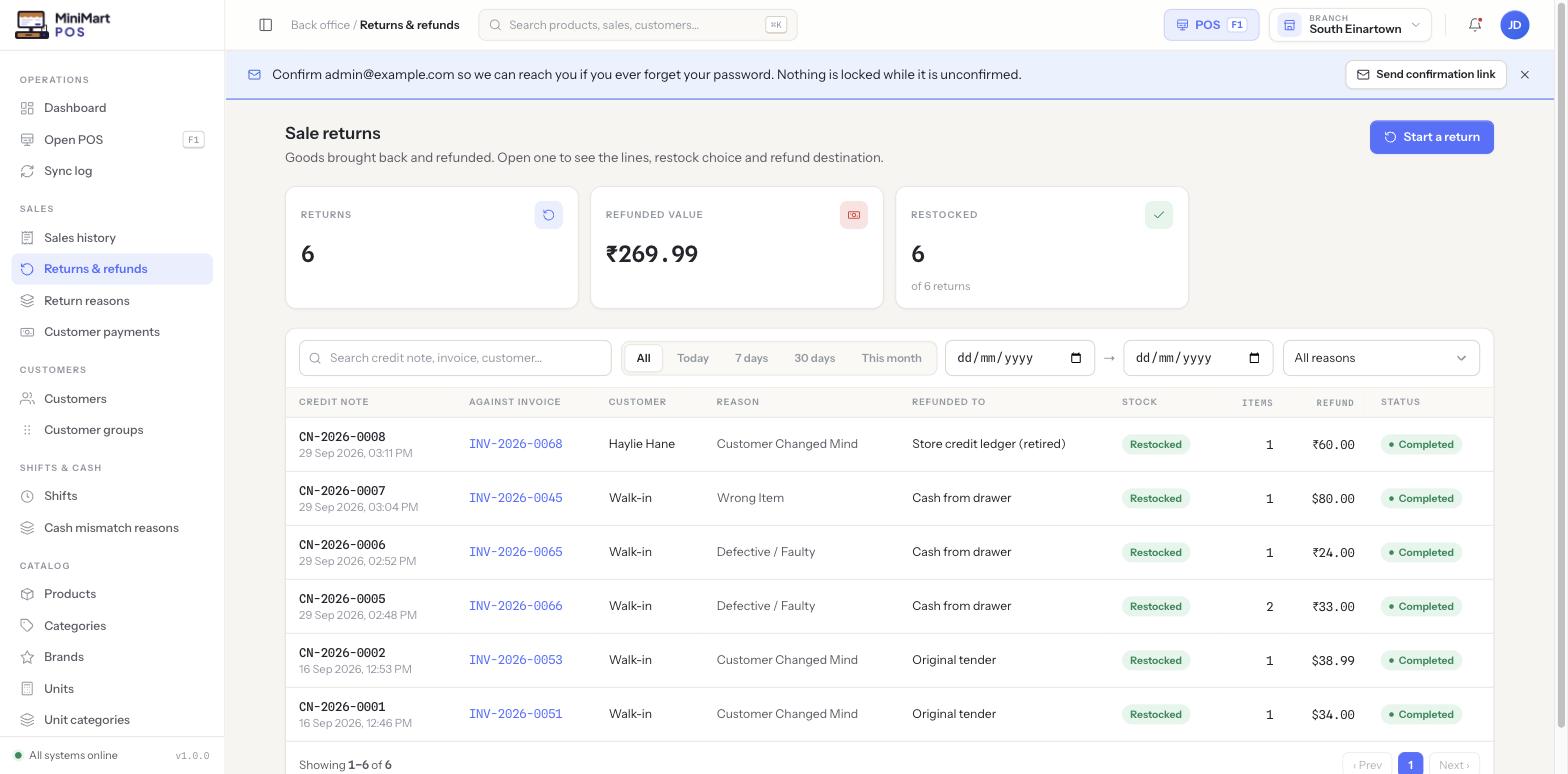Click the MiniMart POS logo
The height and width of the screenshot is (774, 1568).
coord(63,25)
